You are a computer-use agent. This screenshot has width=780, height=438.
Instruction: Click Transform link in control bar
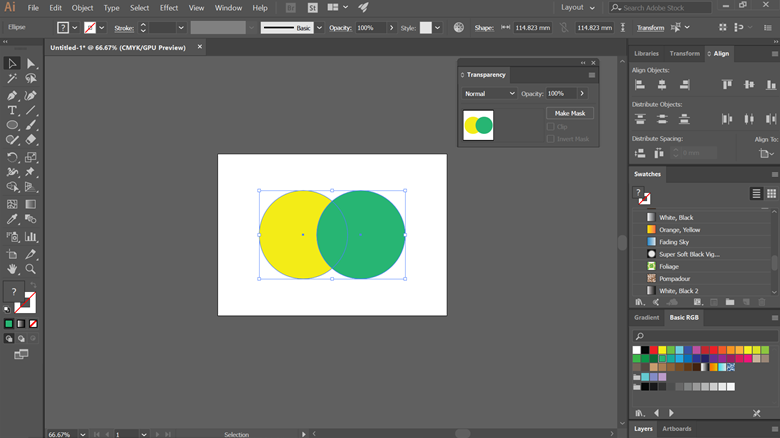[x=650, y=28]
